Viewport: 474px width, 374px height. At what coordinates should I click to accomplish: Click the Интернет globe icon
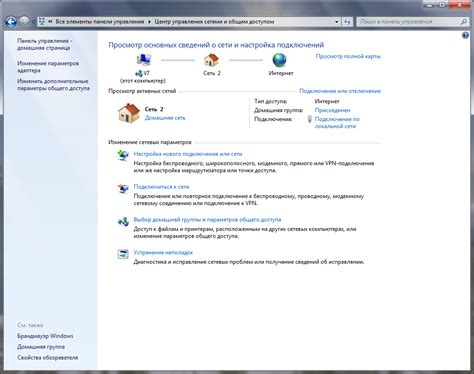tap(279, 60)
